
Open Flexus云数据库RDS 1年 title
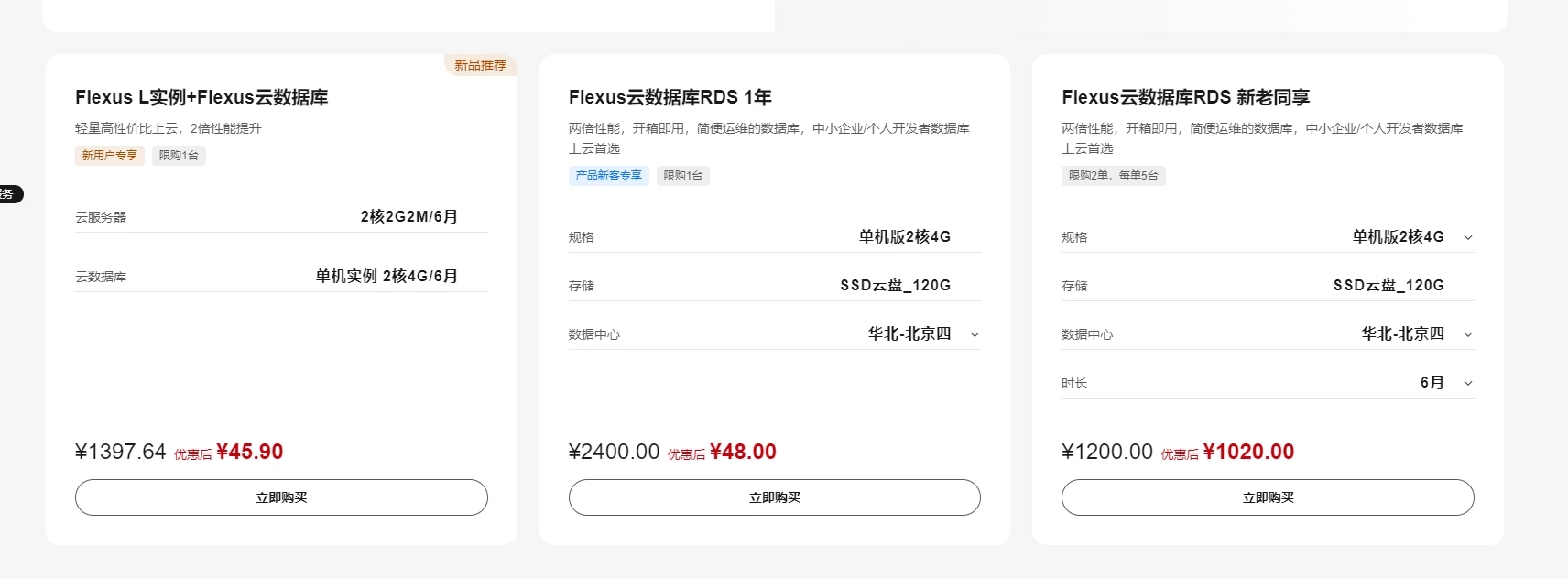[x=670, y=97]
